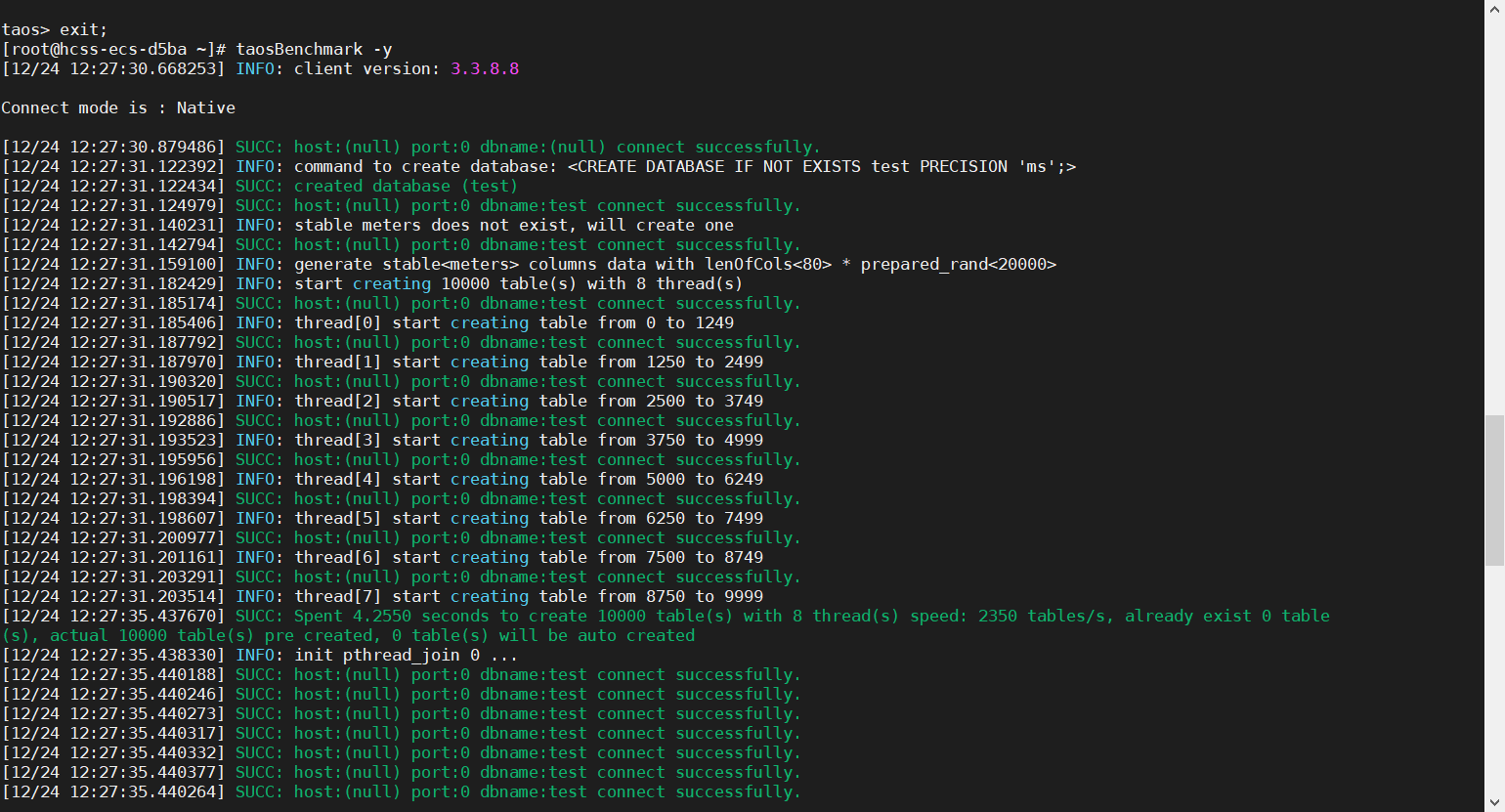
Task: Click the 'created database (test)' success message
Action: point(406,186)
